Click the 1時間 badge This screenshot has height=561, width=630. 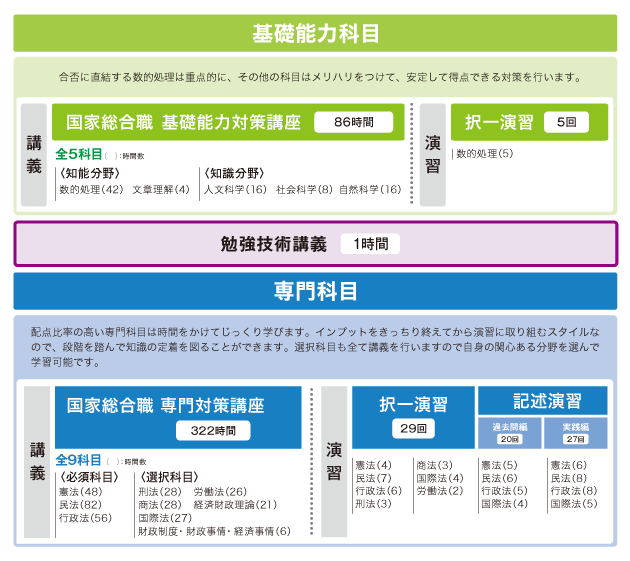[369, 243]
